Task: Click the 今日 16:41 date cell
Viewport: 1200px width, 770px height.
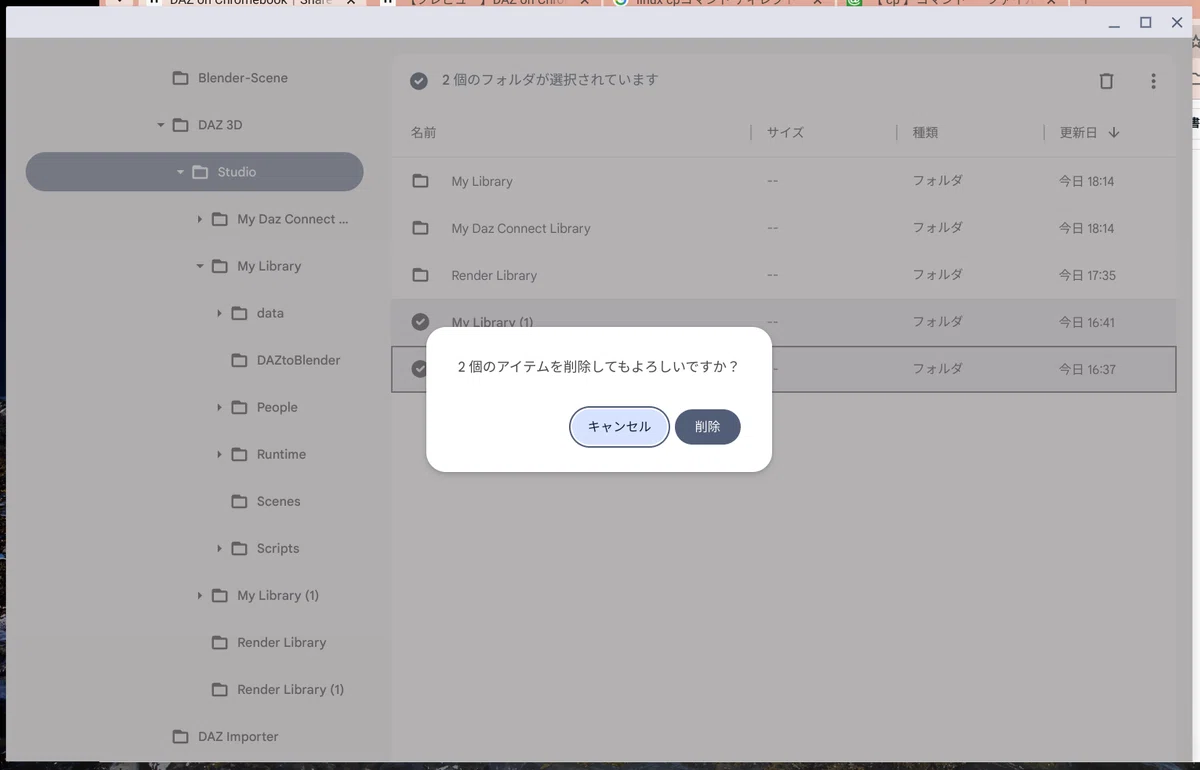Action: (1087, 322)
